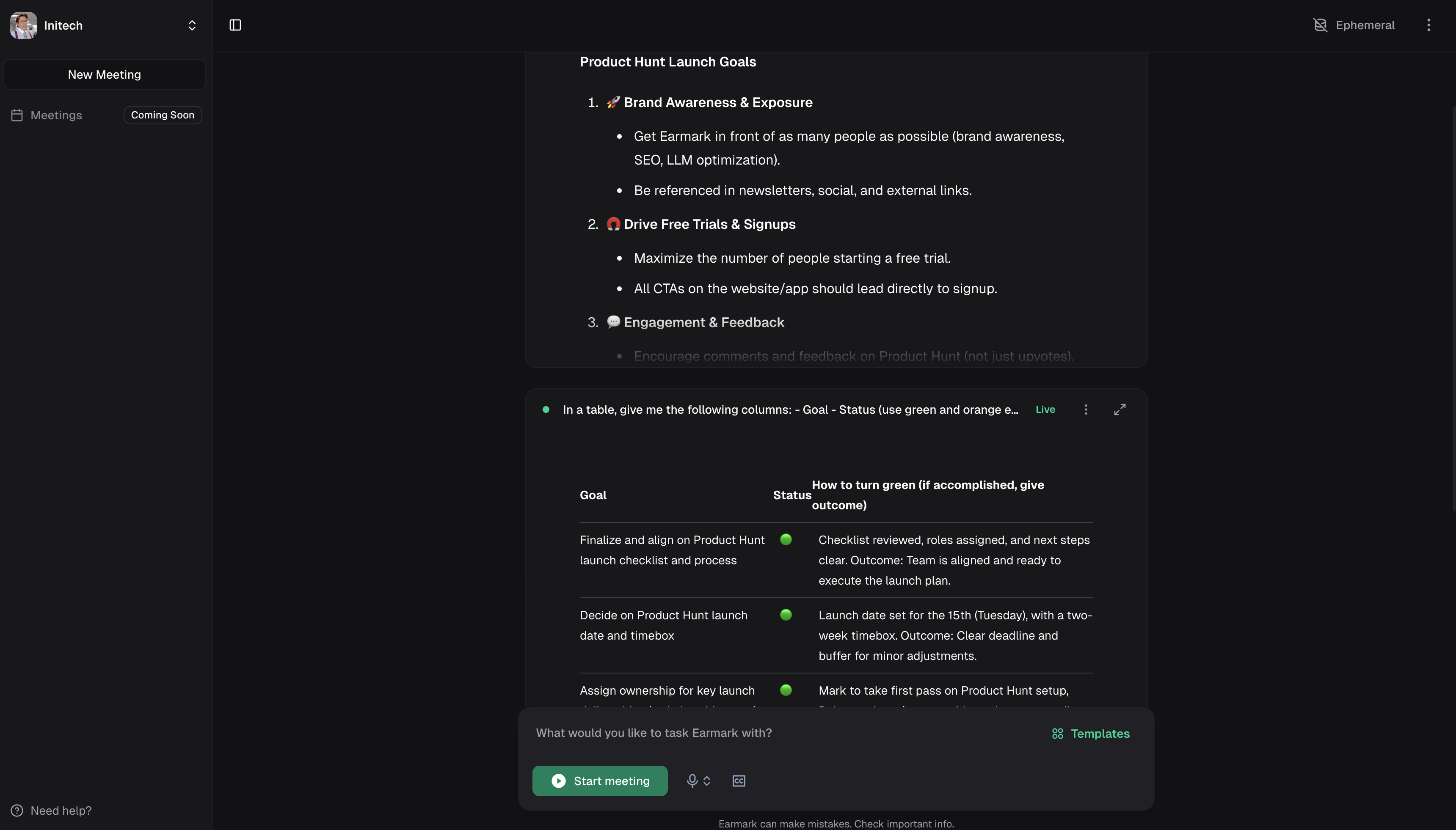Image resolution: width=1456 pixels, height=830 pixels.
Task: Click the green live indicator dot
Action: coord(546,410)
